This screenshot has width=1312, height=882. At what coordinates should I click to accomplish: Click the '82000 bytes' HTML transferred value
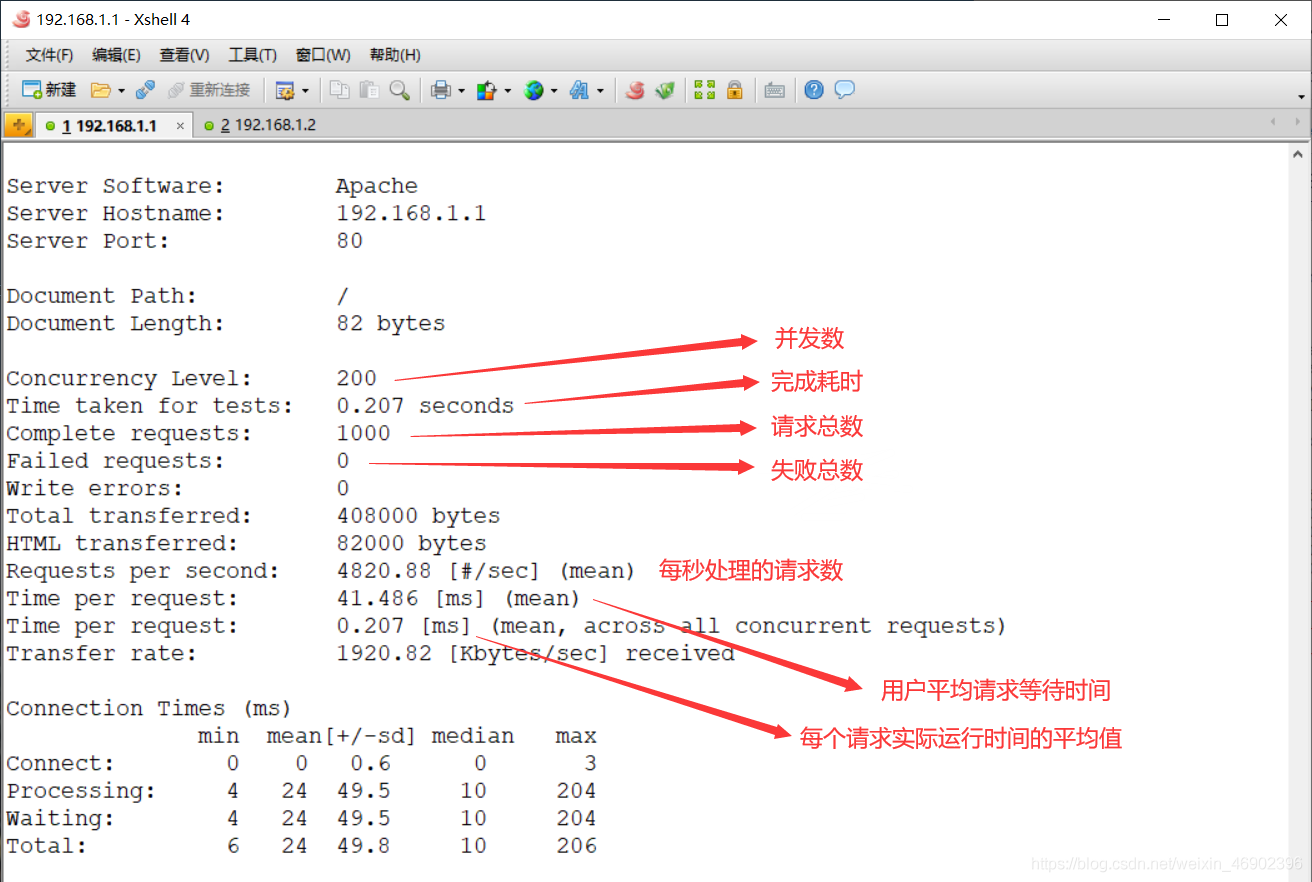(411, 543)
